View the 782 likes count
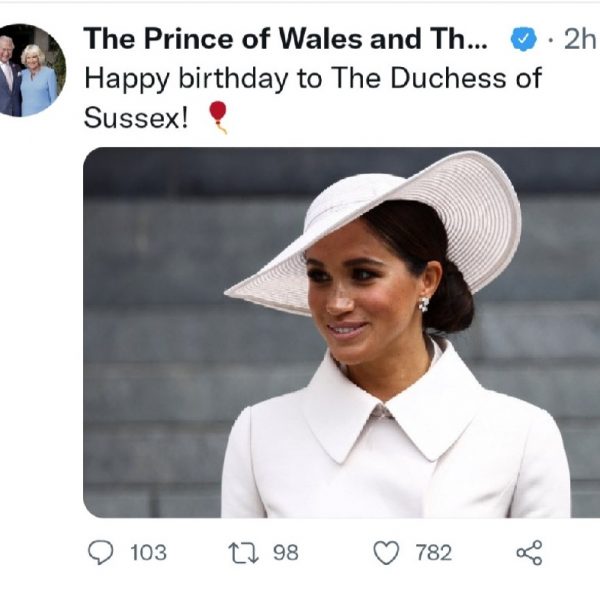The width and height of the screenshot is (600, 600). pyautogui.click(x=434, y=553)
